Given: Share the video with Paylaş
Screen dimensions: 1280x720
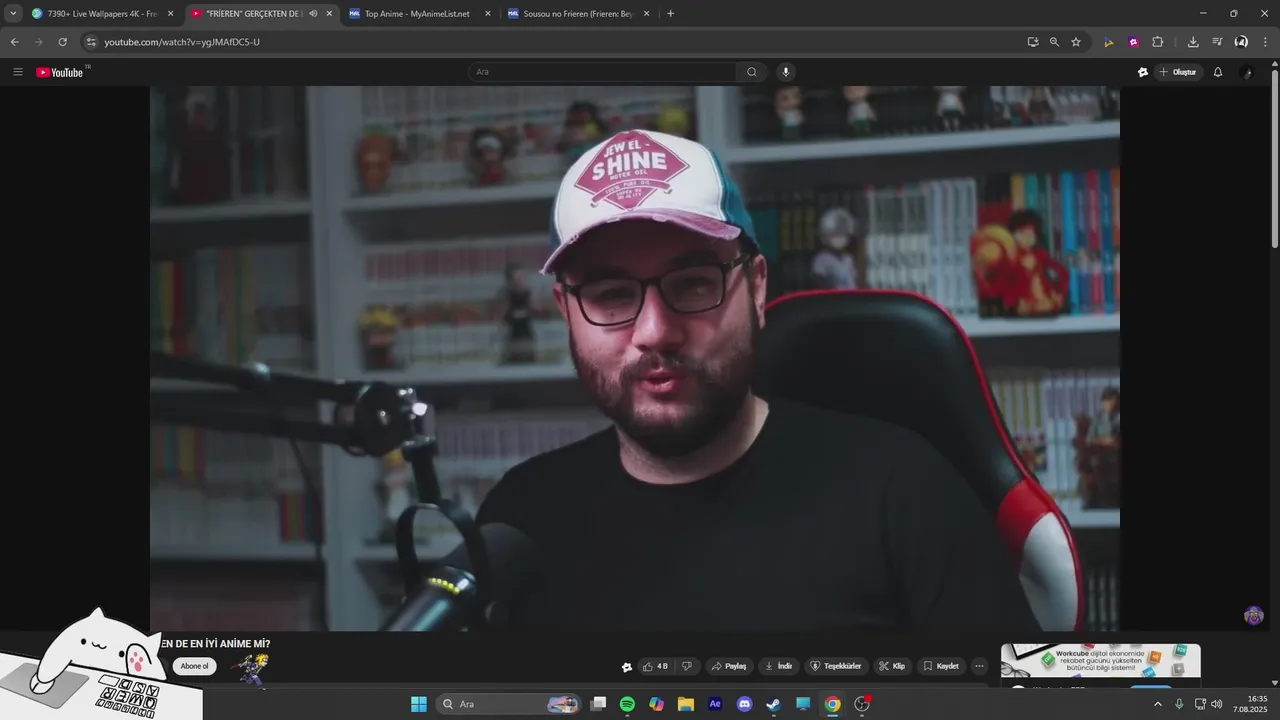Looking at the screenshot, I should pyautogui.click(x=729, y=666).
